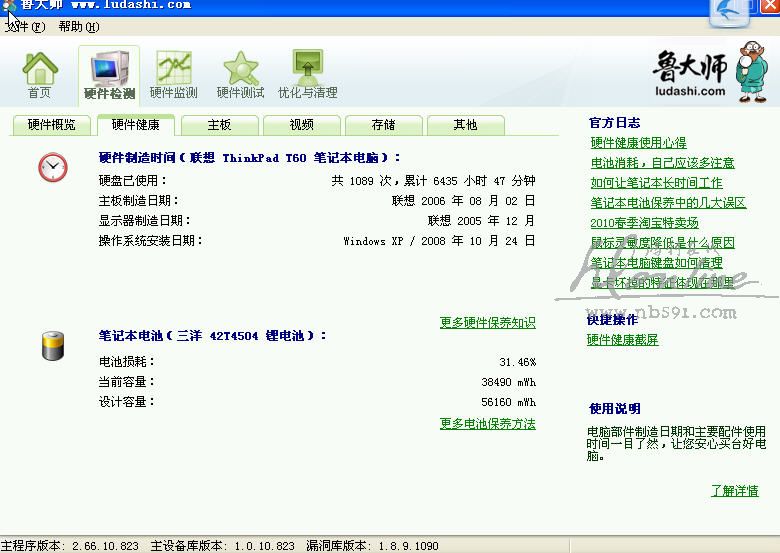780x553 pixels.
Task: Click the 硬件健康截屏 shortcut link
Action: [x=622, y=340]
